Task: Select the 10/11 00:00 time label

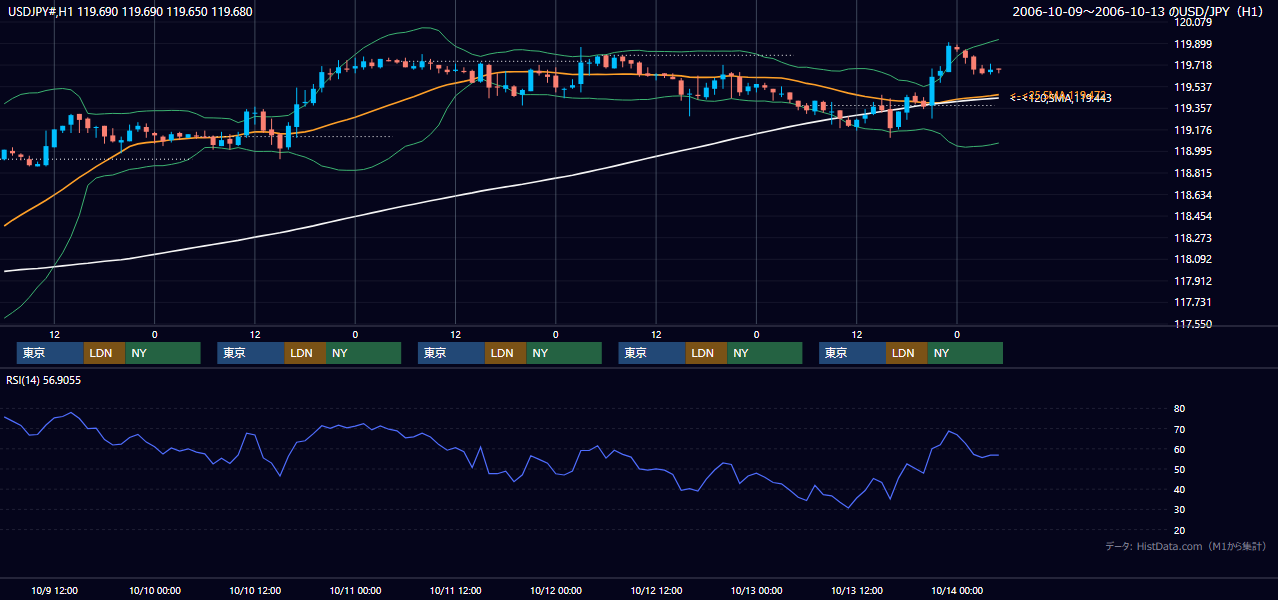Action: (x=355, y=590)
